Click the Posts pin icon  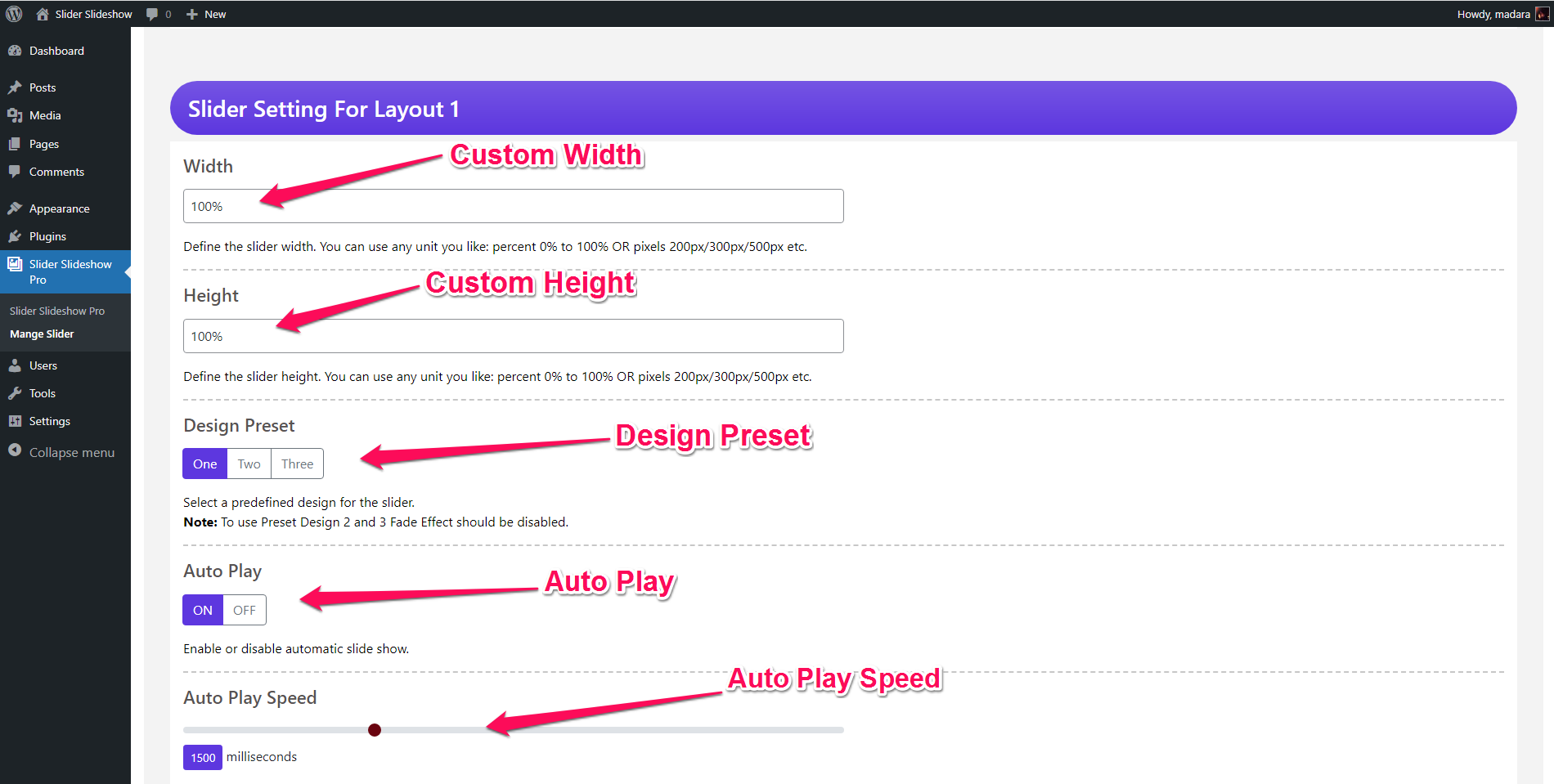(x=15, y=87)
